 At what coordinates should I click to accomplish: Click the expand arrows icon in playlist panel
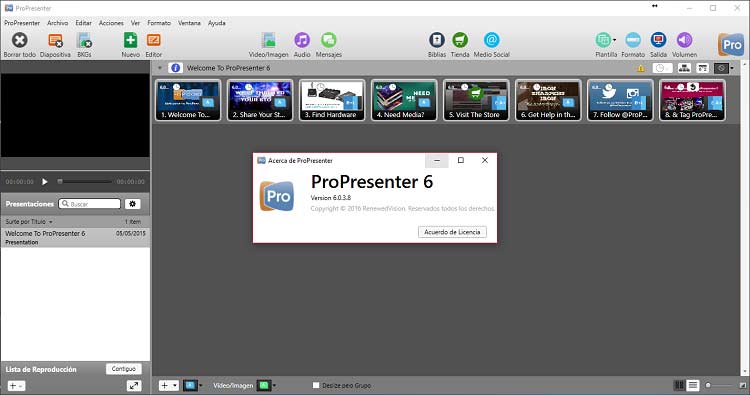134,385
